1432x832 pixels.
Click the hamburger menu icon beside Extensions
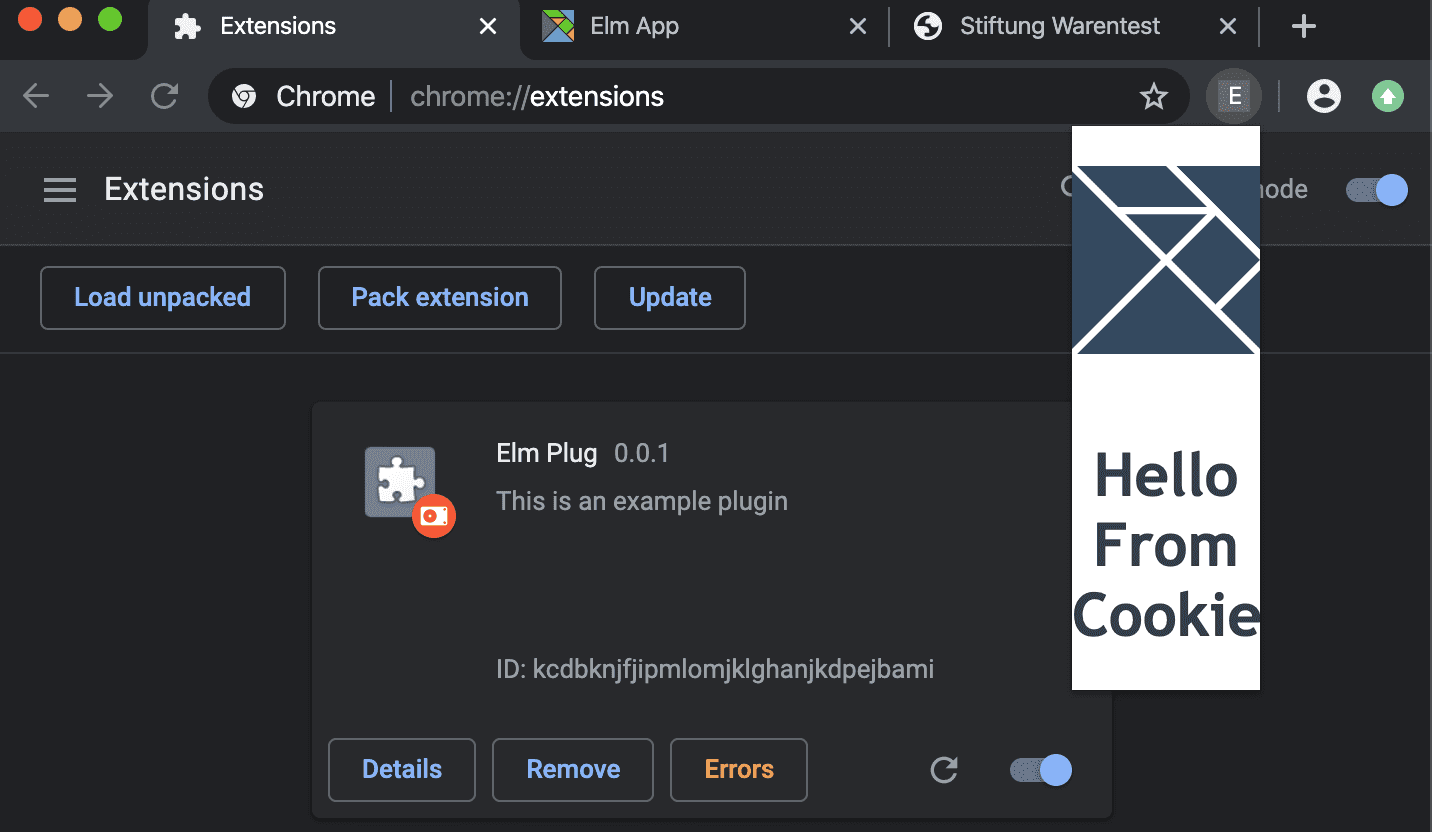[60, 190]
